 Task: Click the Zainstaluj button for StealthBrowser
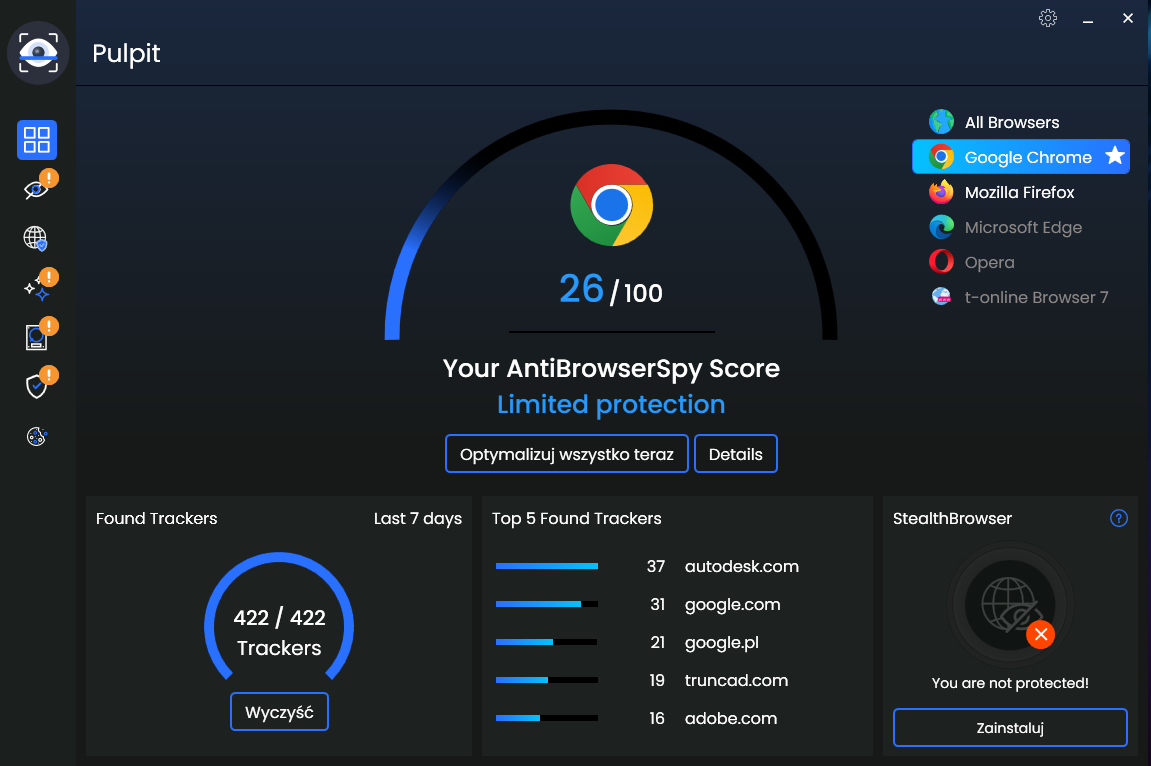1010,728
